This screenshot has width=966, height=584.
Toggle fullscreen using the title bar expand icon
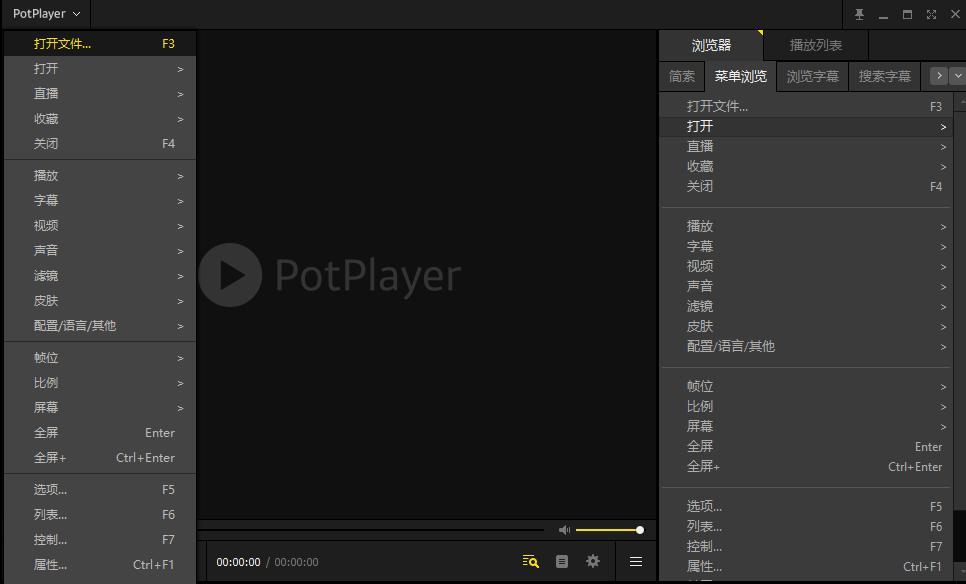coord(932,14)
